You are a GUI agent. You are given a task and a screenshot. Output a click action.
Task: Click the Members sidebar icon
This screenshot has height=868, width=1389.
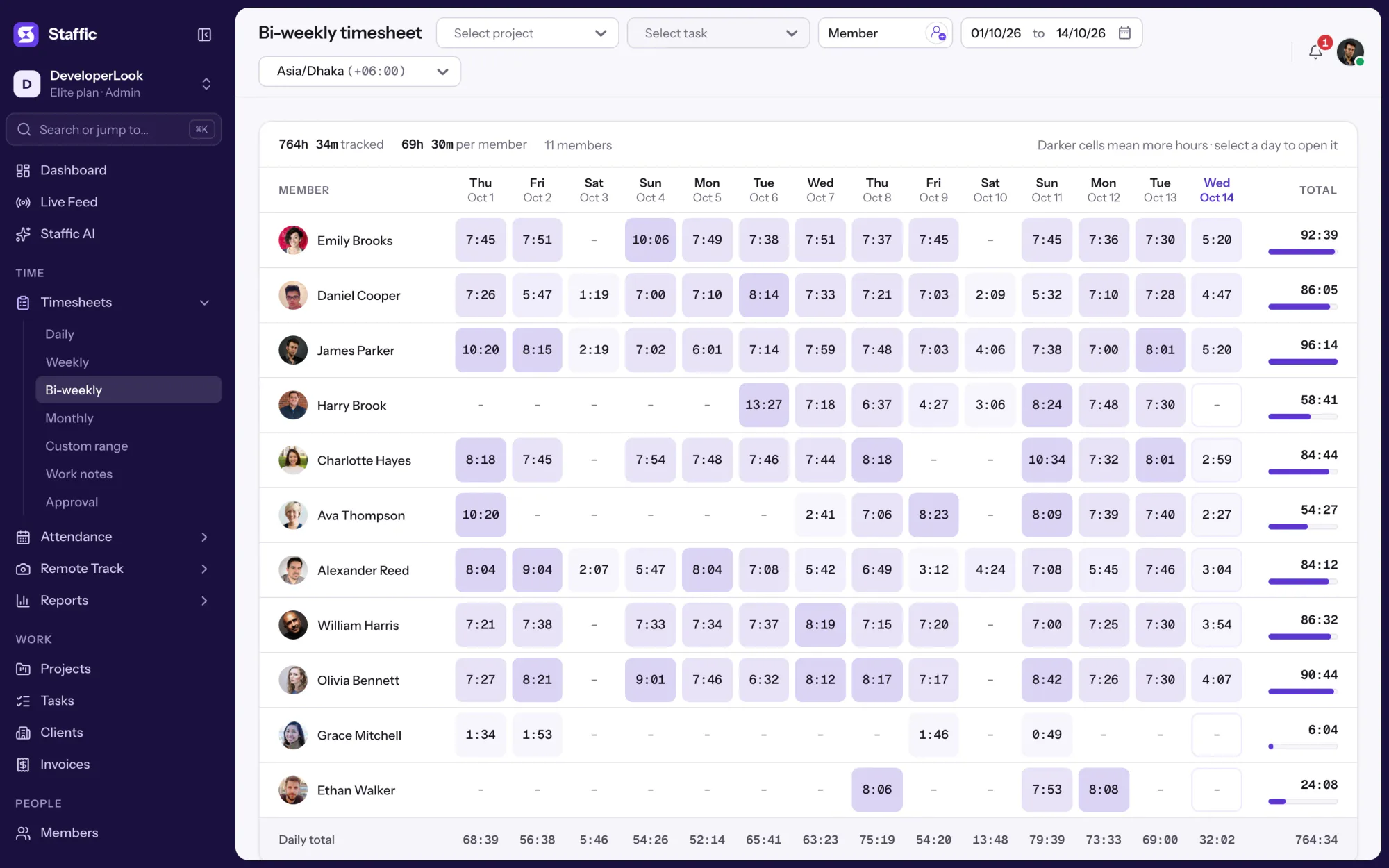[24, 833]
